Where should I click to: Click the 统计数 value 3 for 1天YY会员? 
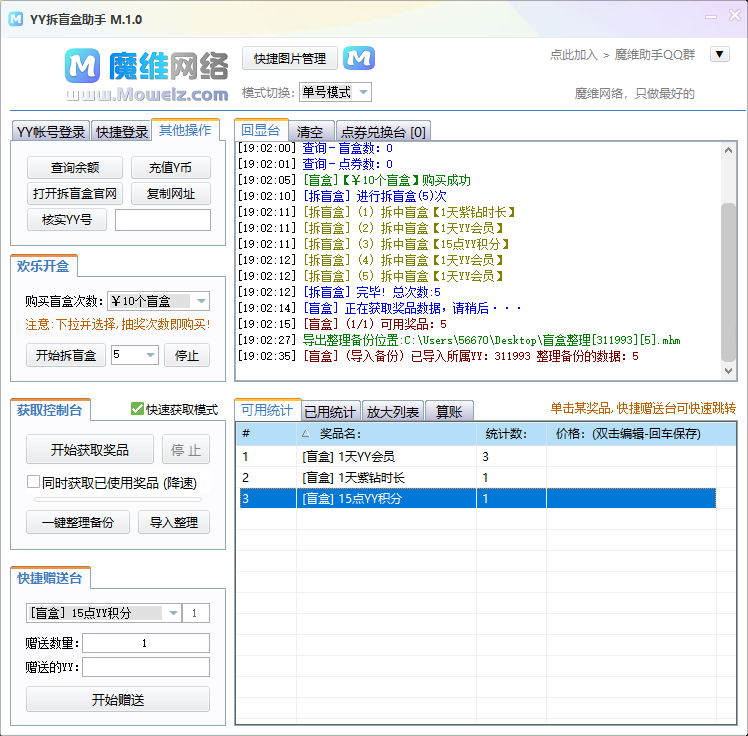486,456
